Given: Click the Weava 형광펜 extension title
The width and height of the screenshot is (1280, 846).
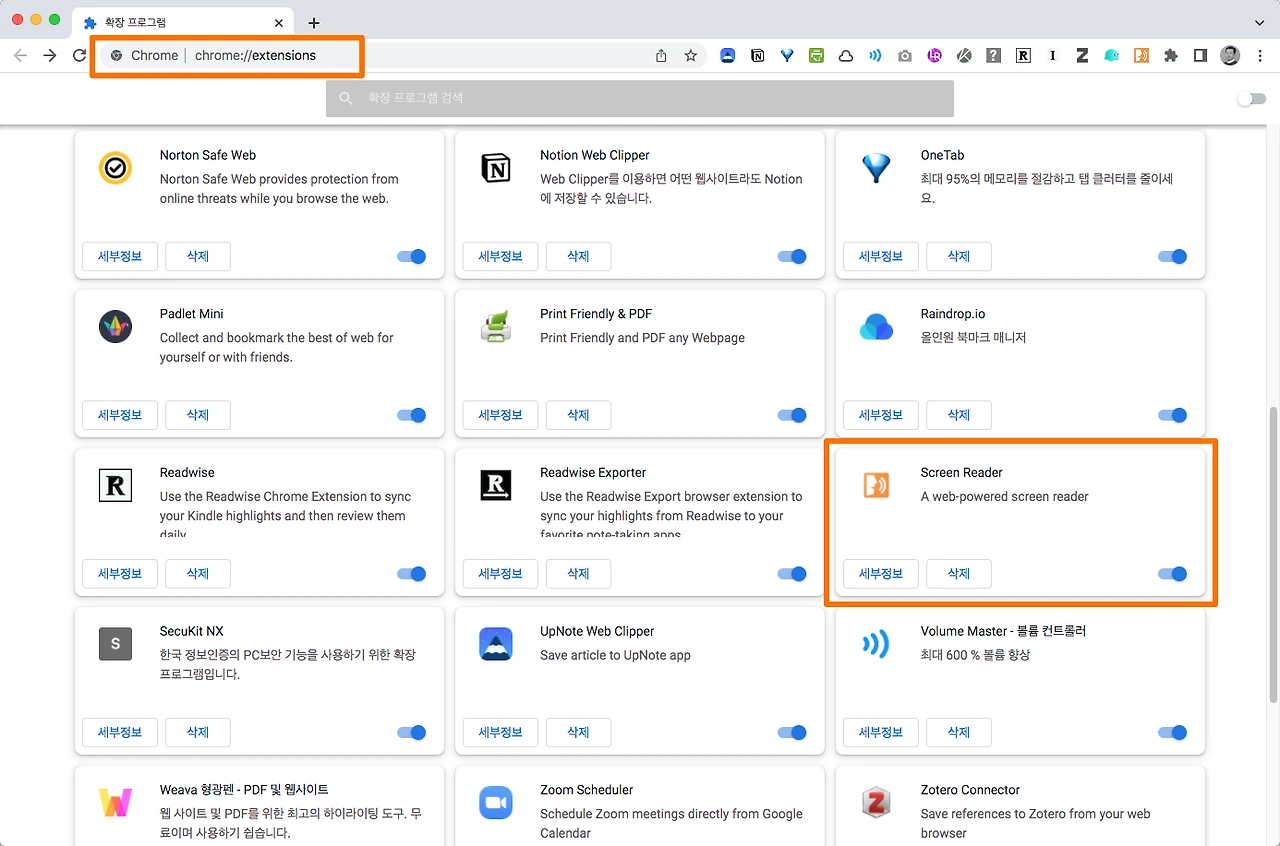Looking at the screenshot, I should [244, 790].
